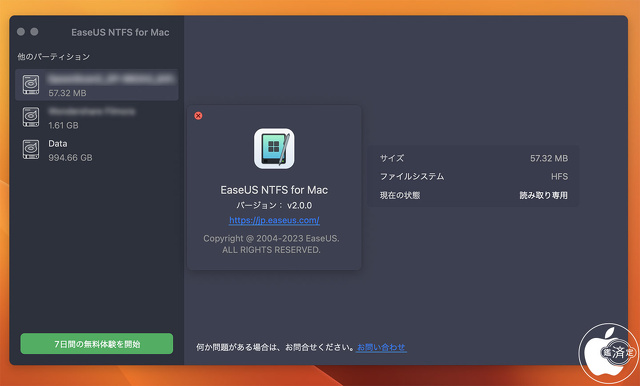Viewport: 640px width, 386px height.
Task: Select the Data partition name
Action: 58,144
